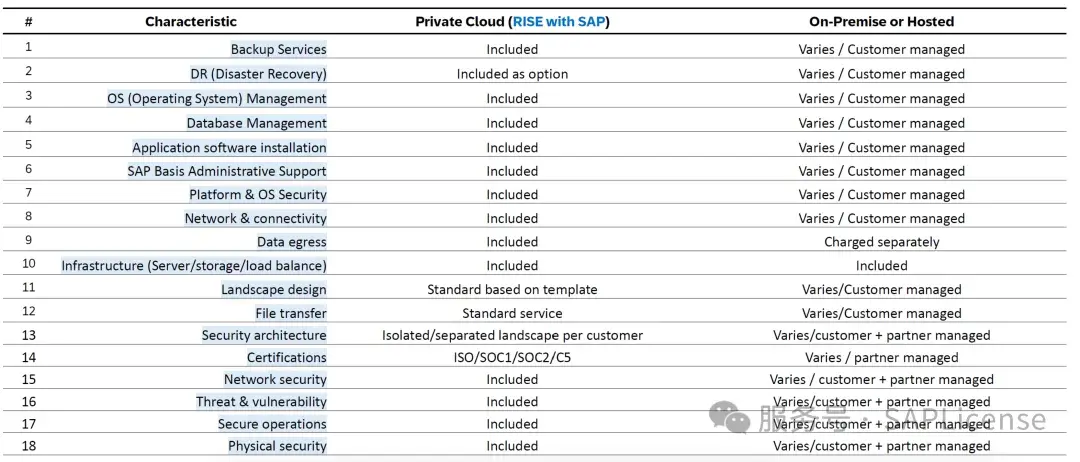This screenshot has width=1080, height=462.
Task: Select the Database Management cell
Action: [x=256, y=123]
